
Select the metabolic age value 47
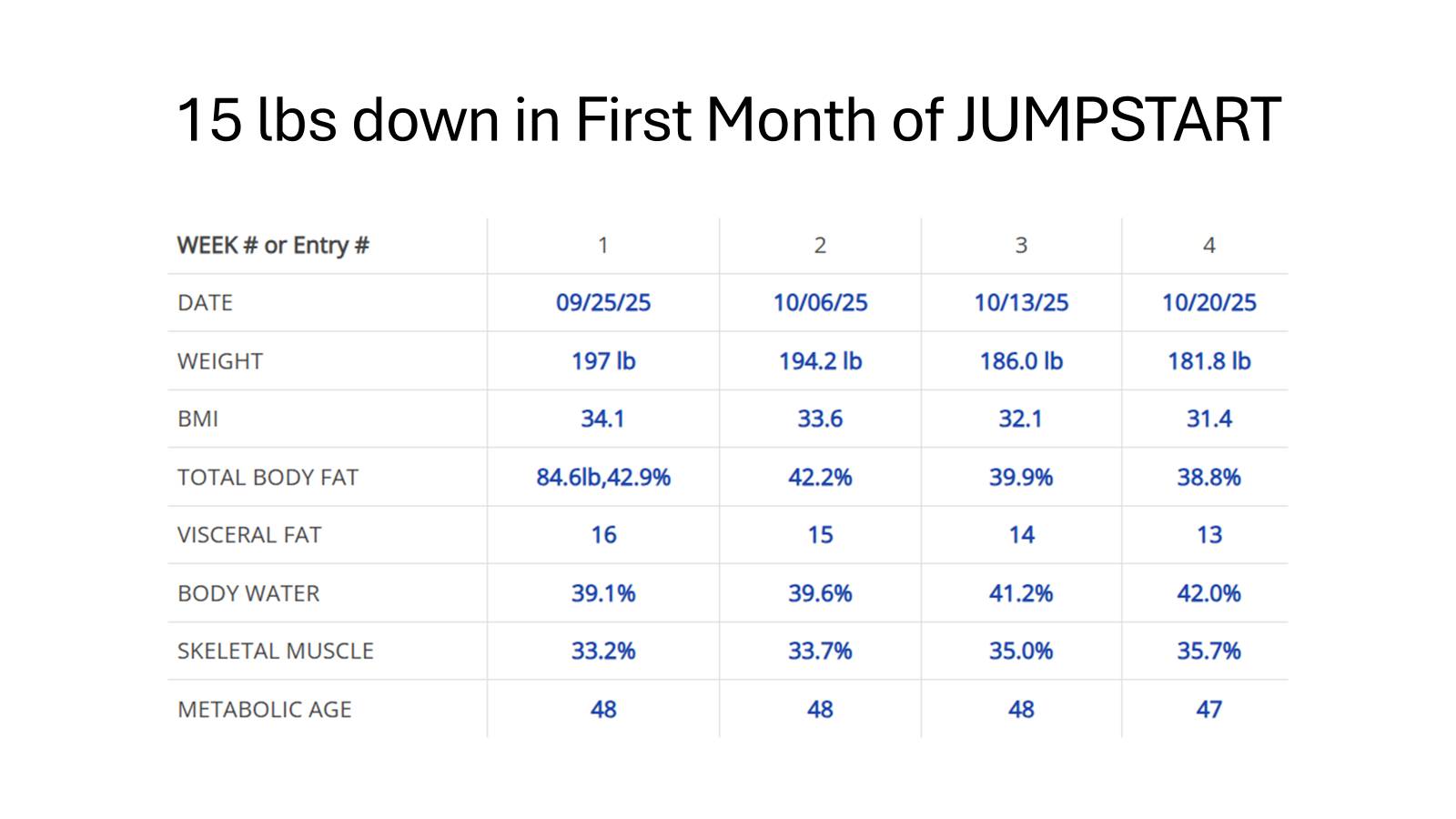[1208, 709]
